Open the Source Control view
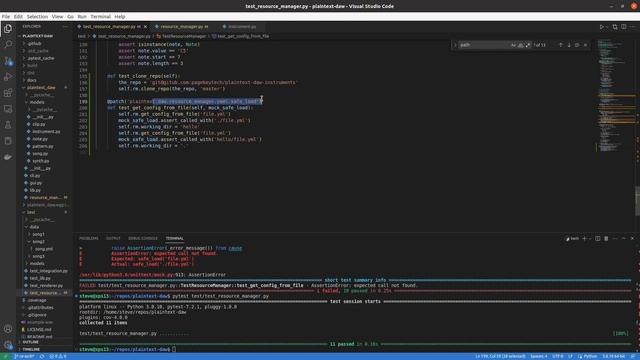This screenshot has width=640, height=360. point(8,61)
